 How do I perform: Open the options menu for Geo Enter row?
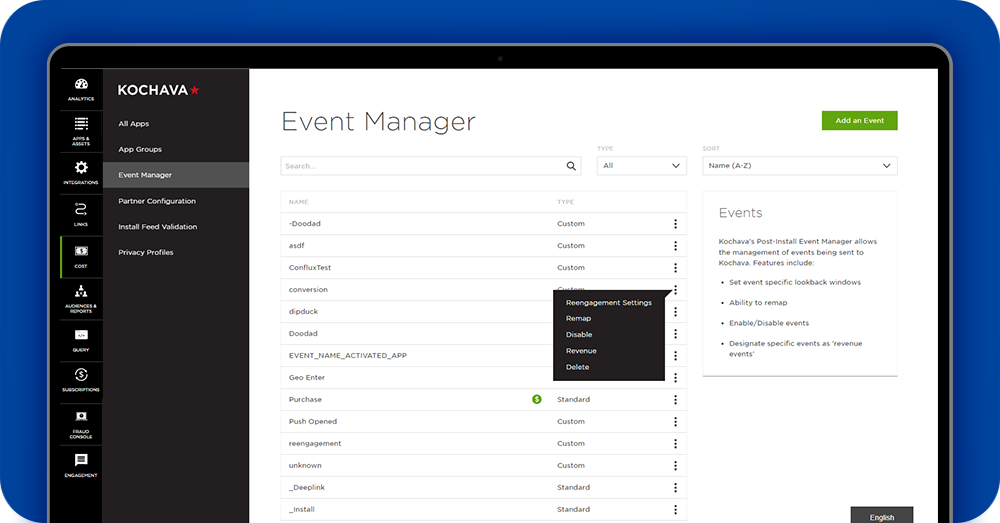675,378
